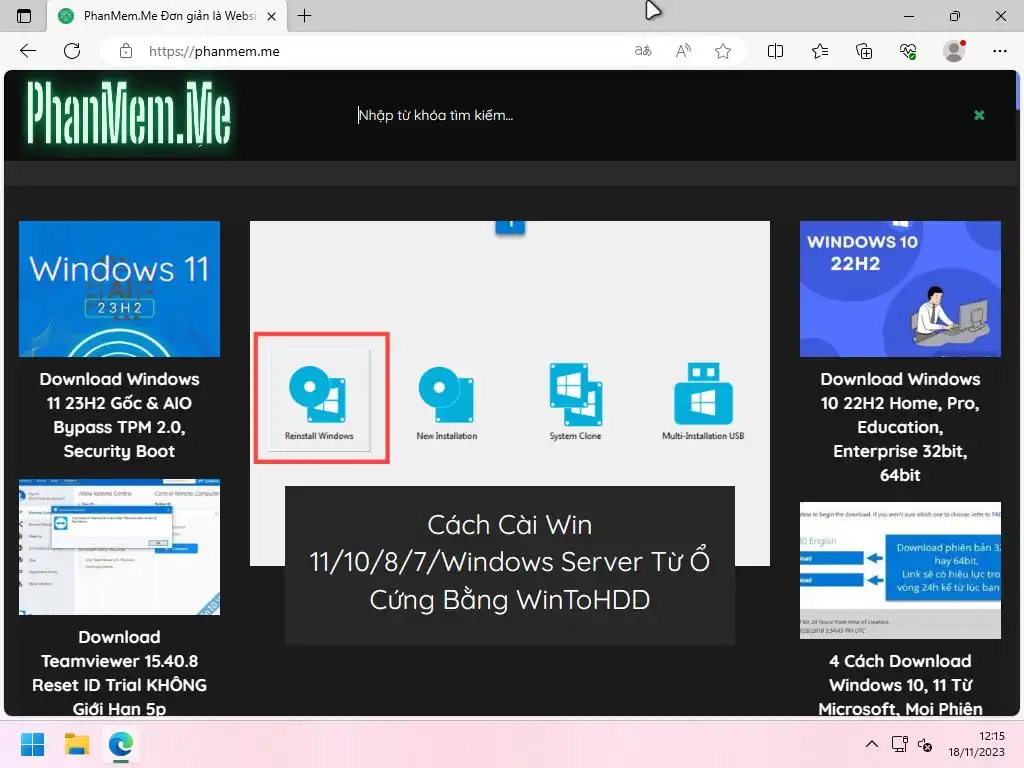View site information via the lock icon
The height and width of the screenshot is (768, 1024).
pyautogui.click(x=126, y=51)
